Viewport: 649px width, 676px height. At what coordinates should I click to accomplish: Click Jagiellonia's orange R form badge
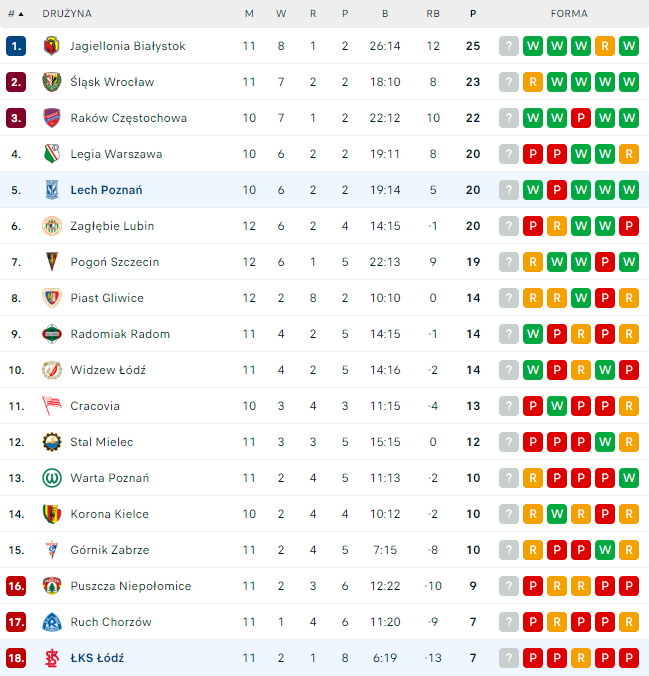point(605,46)
